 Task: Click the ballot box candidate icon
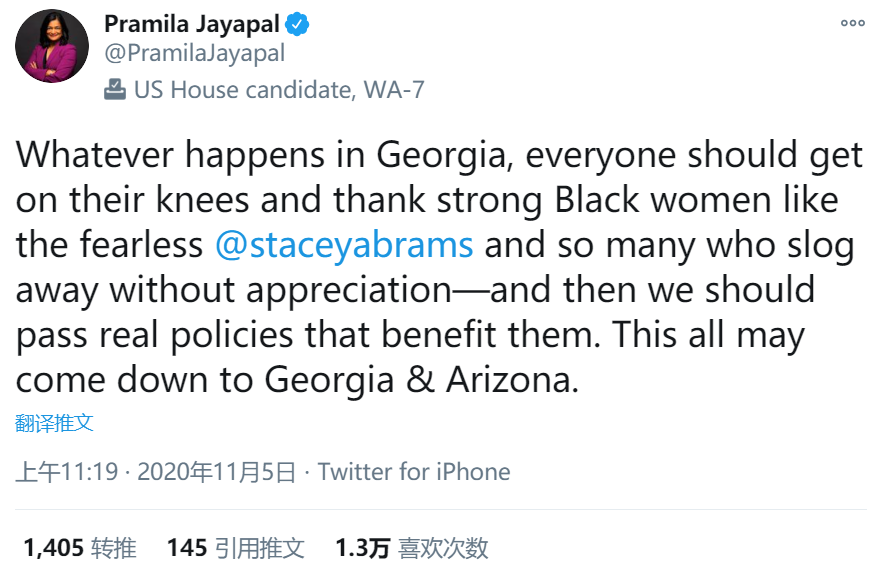115,90
